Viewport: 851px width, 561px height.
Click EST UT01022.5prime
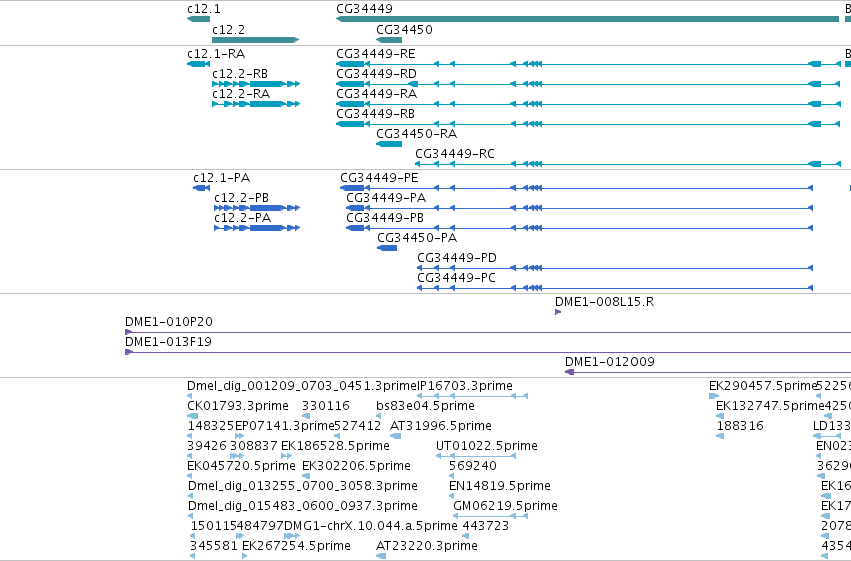tap(475, 456)
